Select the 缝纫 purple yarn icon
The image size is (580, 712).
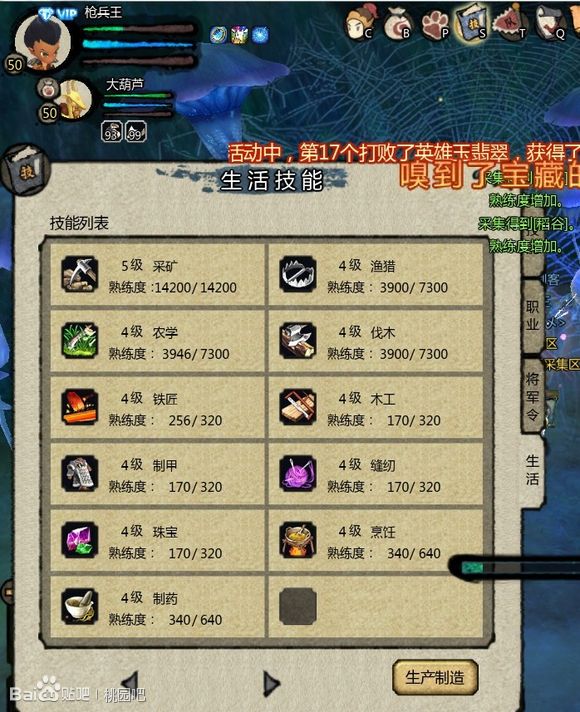(x=297, y=474)
